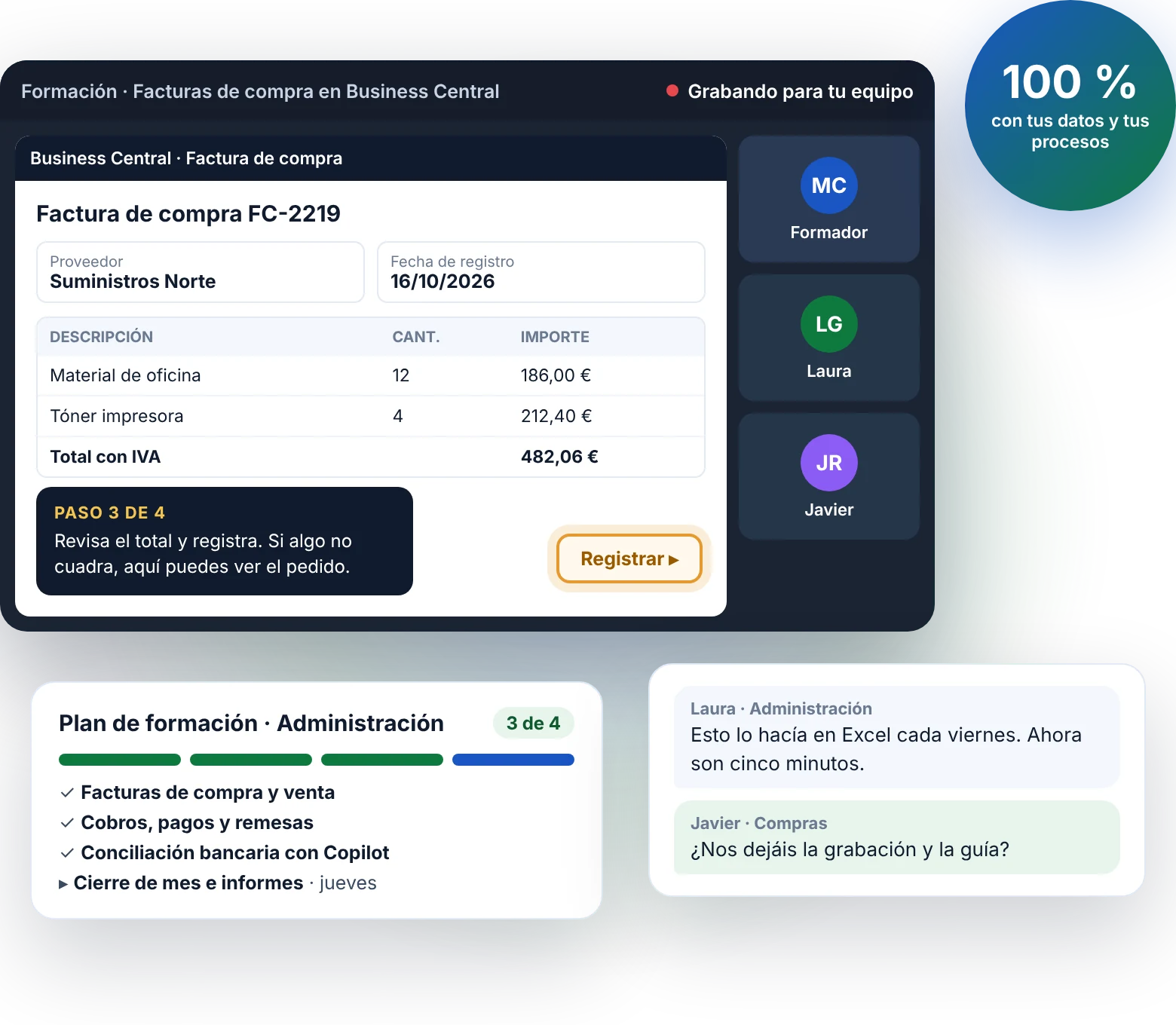This screenshot has width=1176, height=1025.
Task: Click the Facturas de compra y venta item
Action: pyautogui.click(x=207, y=793)
